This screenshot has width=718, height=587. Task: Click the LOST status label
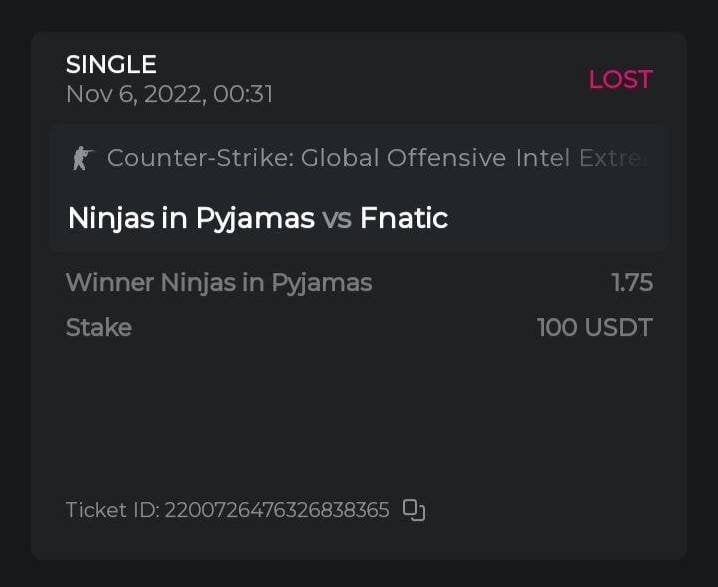tap(620, 80)
